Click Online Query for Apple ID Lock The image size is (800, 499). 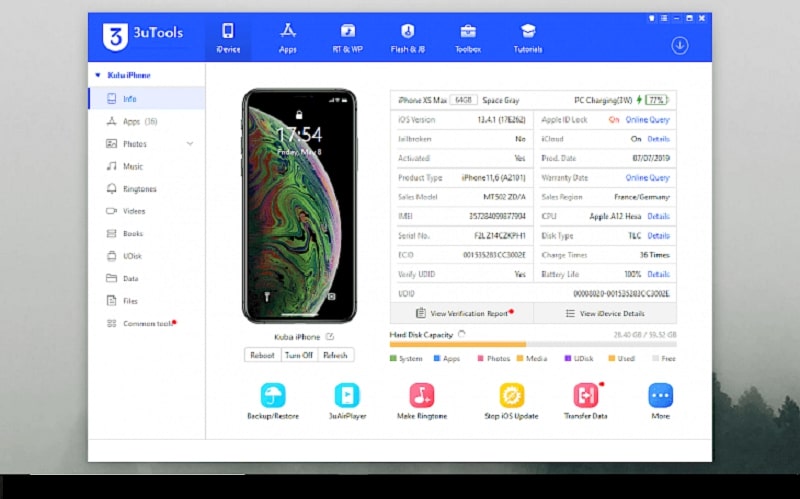click(x=647, y=120)
